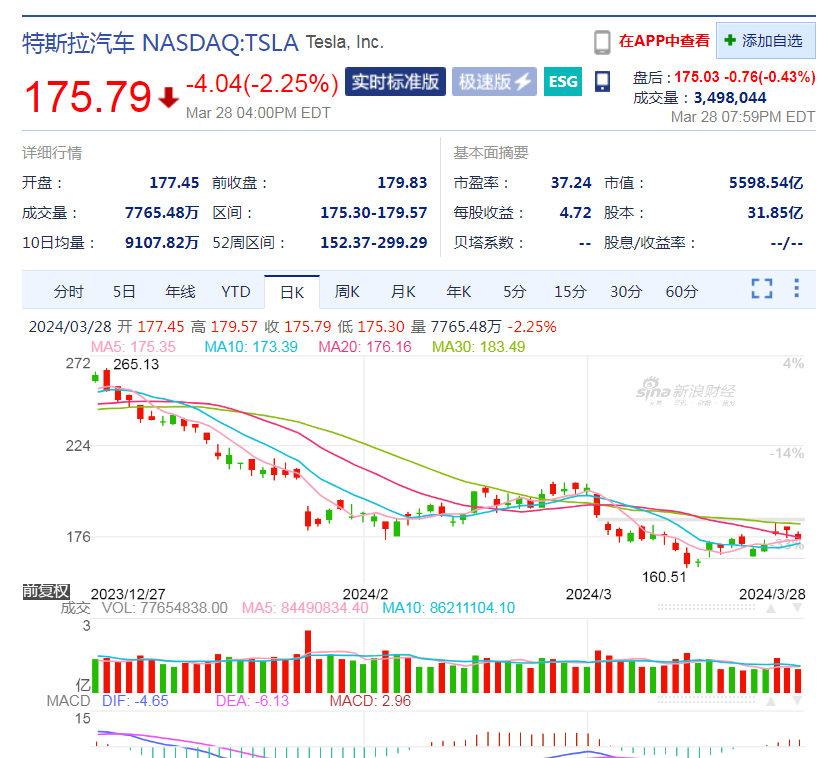Click the 2024/2 date axis label

[x=365, y=594]
